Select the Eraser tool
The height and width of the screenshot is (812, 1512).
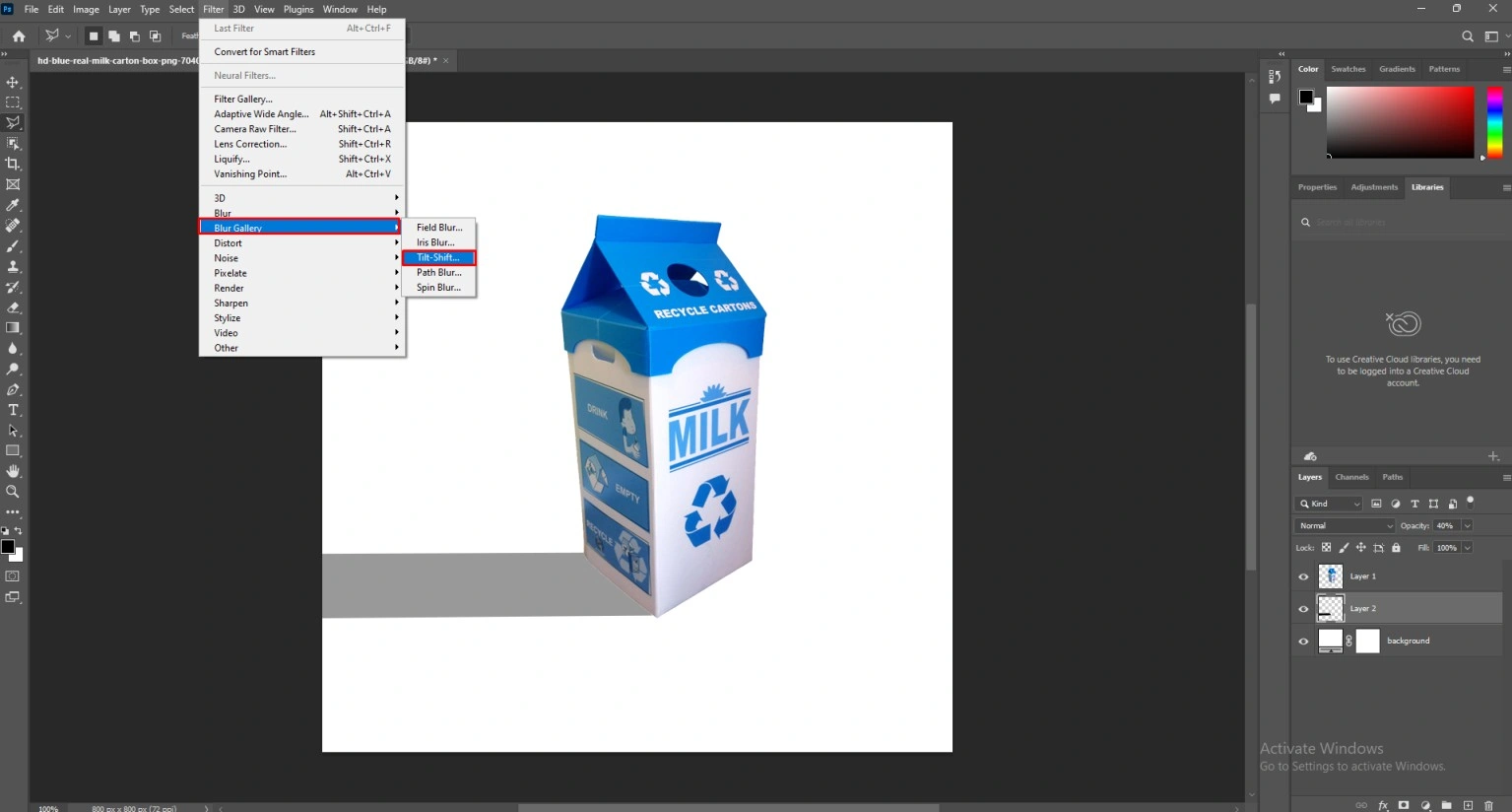13,307
